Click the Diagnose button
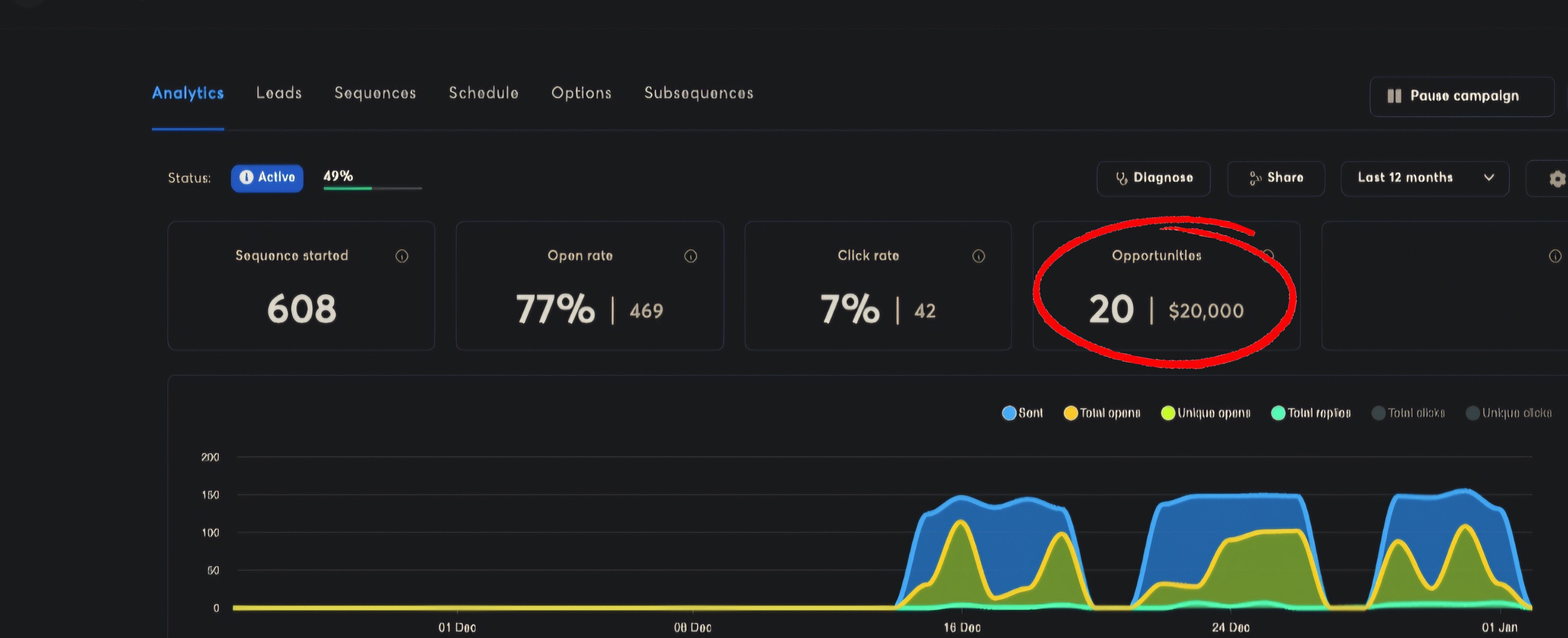 (1153, 178)
